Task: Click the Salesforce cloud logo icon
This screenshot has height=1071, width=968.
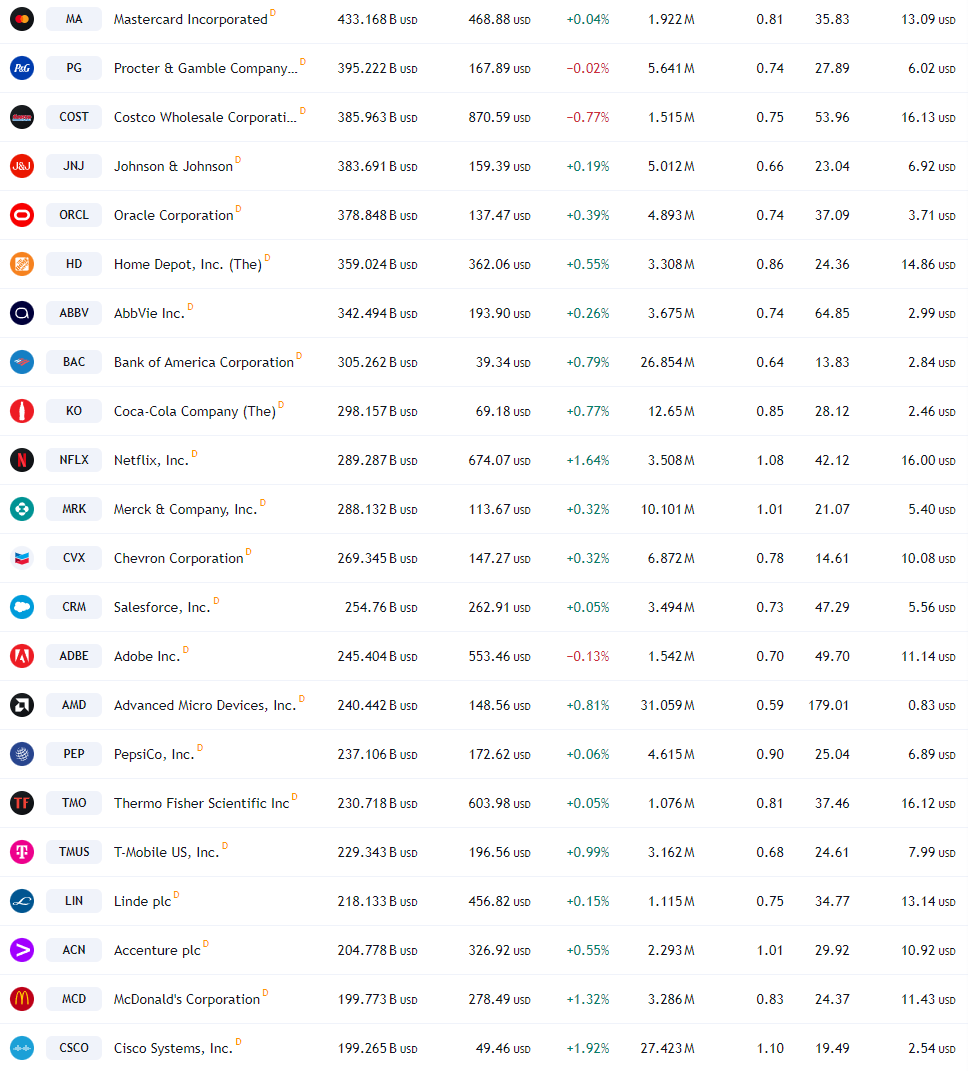Action: pos(22,607)
